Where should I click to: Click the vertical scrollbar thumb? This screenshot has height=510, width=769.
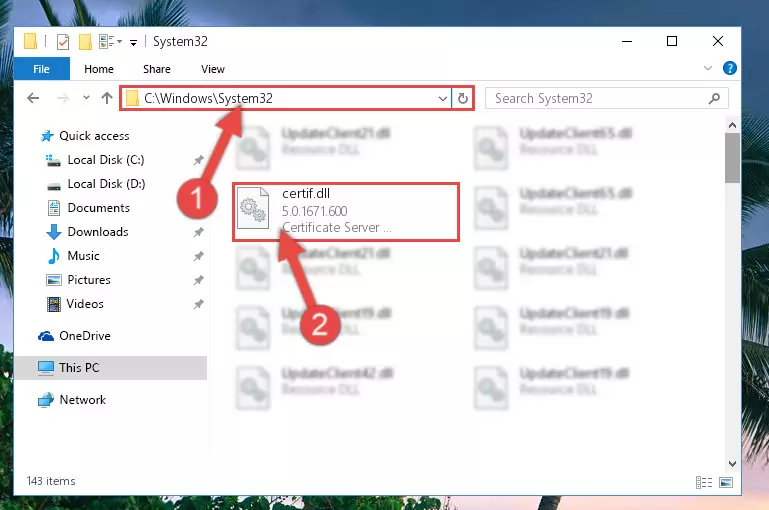point(732,158)
